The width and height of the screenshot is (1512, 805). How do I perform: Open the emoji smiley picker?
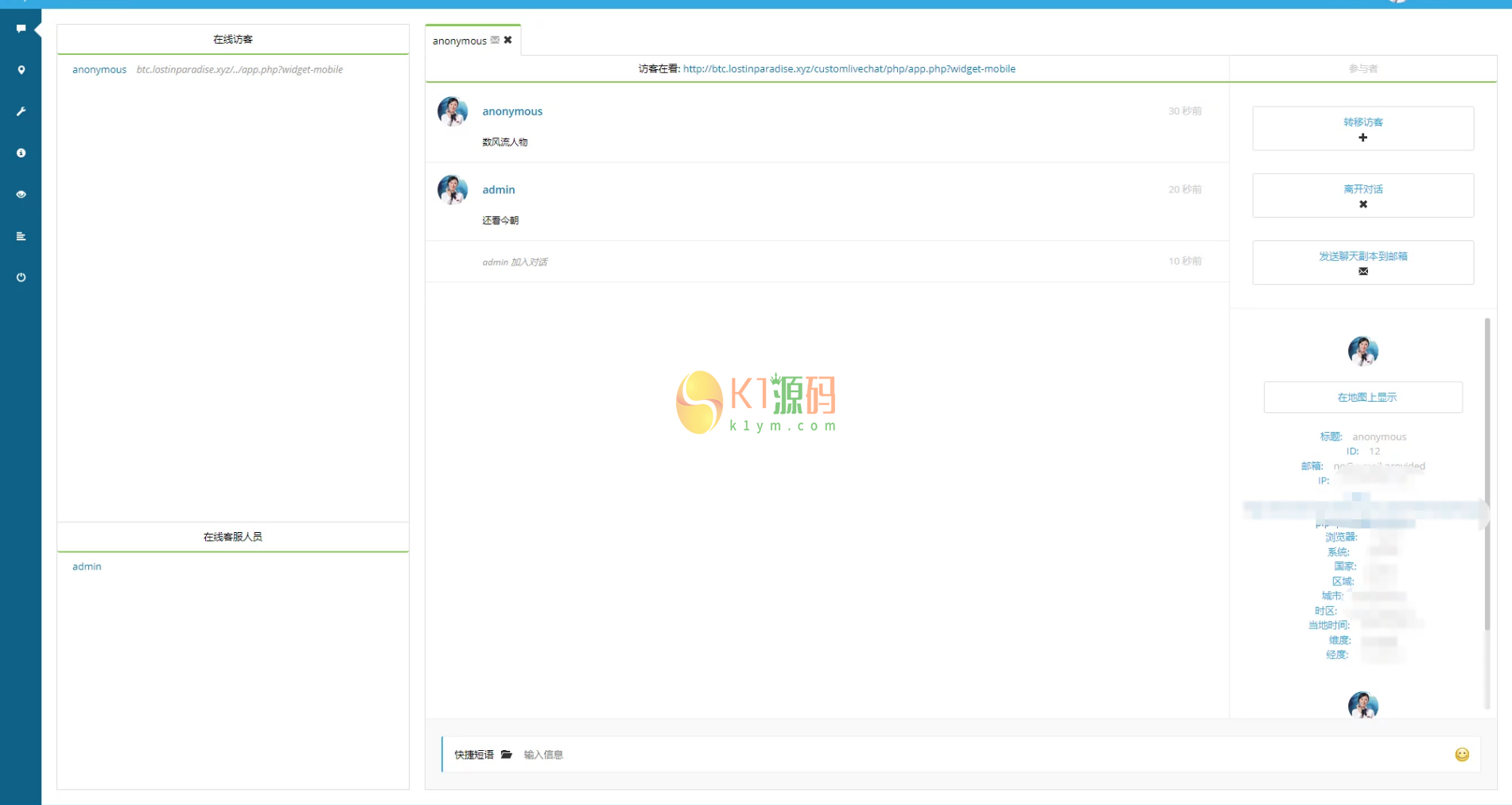pyautogui.click(x=1462, y=755)
